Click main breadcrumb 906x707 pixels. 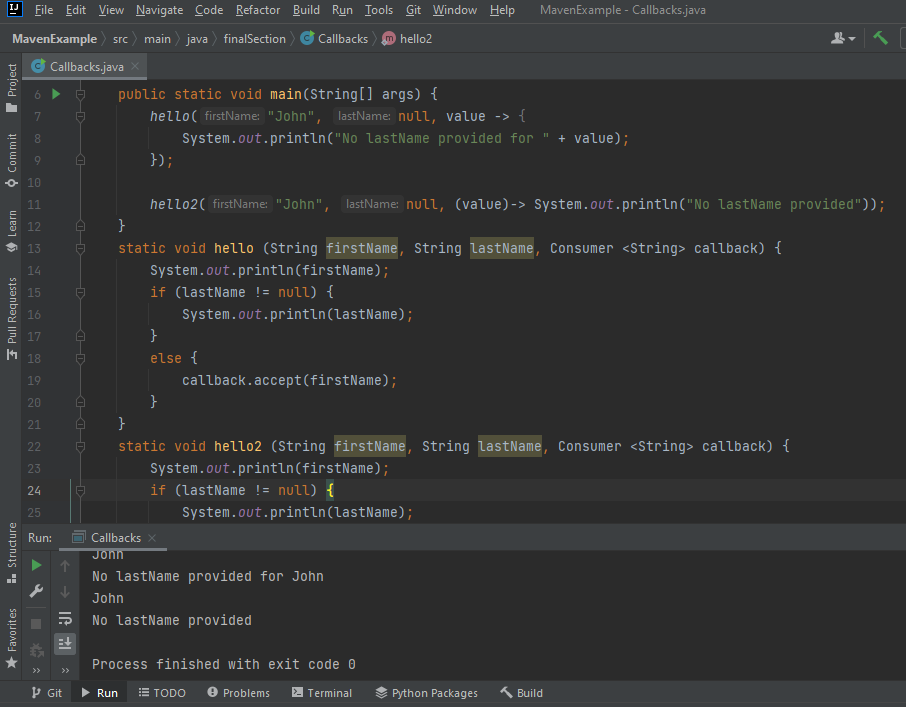157,39
